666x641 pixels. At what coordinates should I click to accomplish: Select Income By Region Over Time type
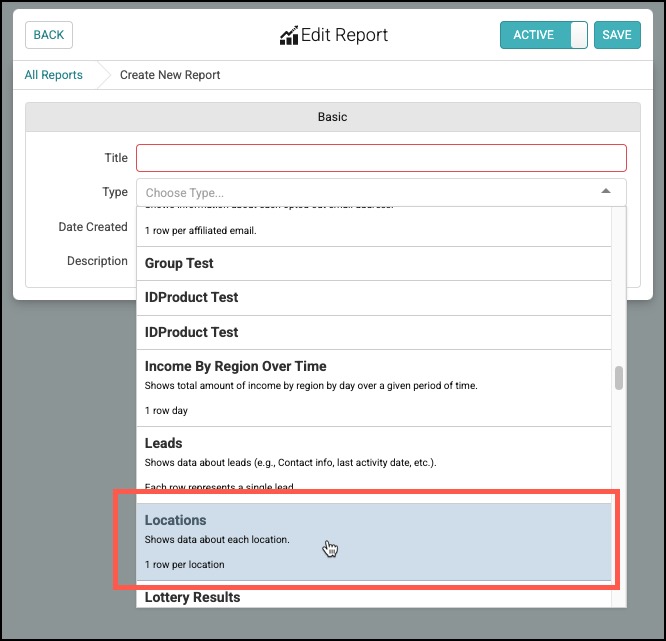pos(374,388)
